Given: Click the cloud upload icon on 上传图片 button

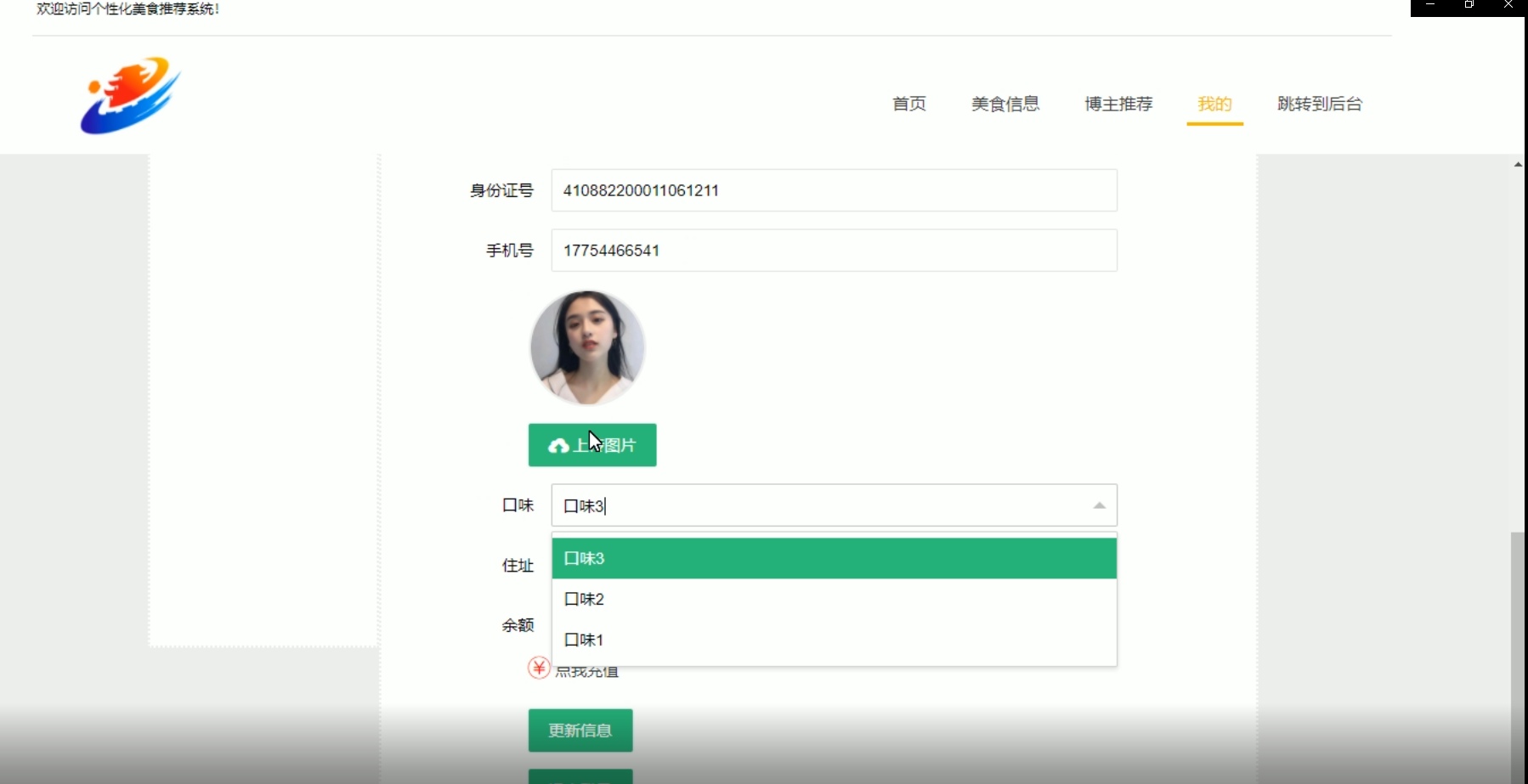Looking at the screenshot, I should coord(559,444).
